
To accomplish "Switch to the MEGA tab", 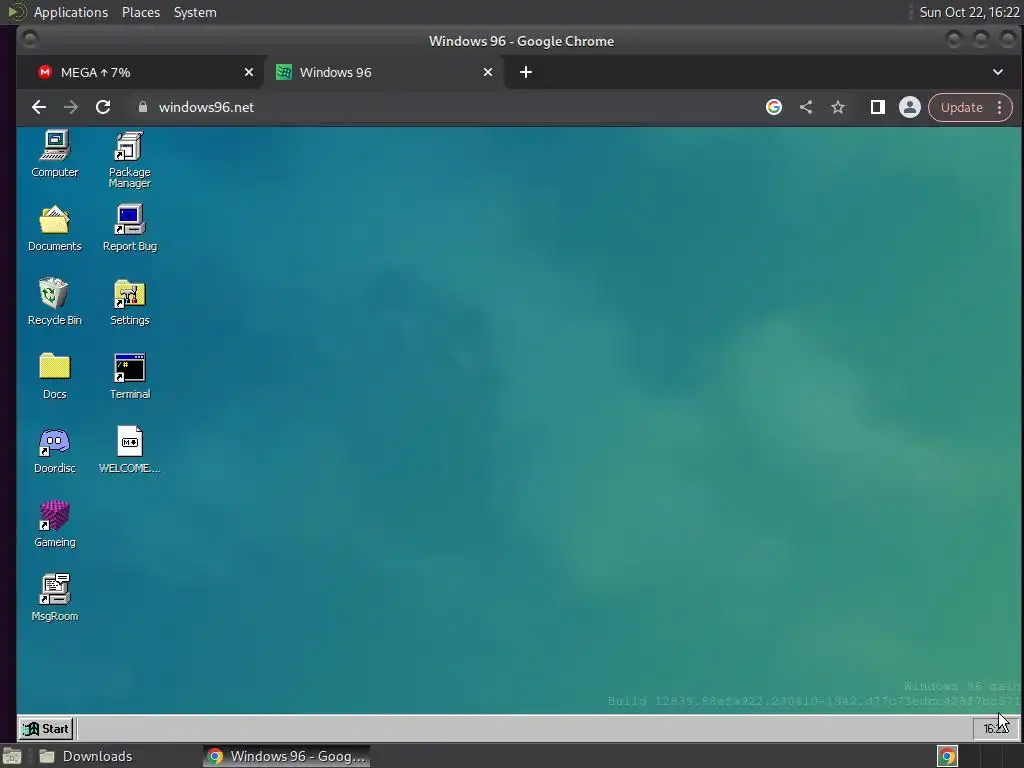I will [x=141, y=72].
